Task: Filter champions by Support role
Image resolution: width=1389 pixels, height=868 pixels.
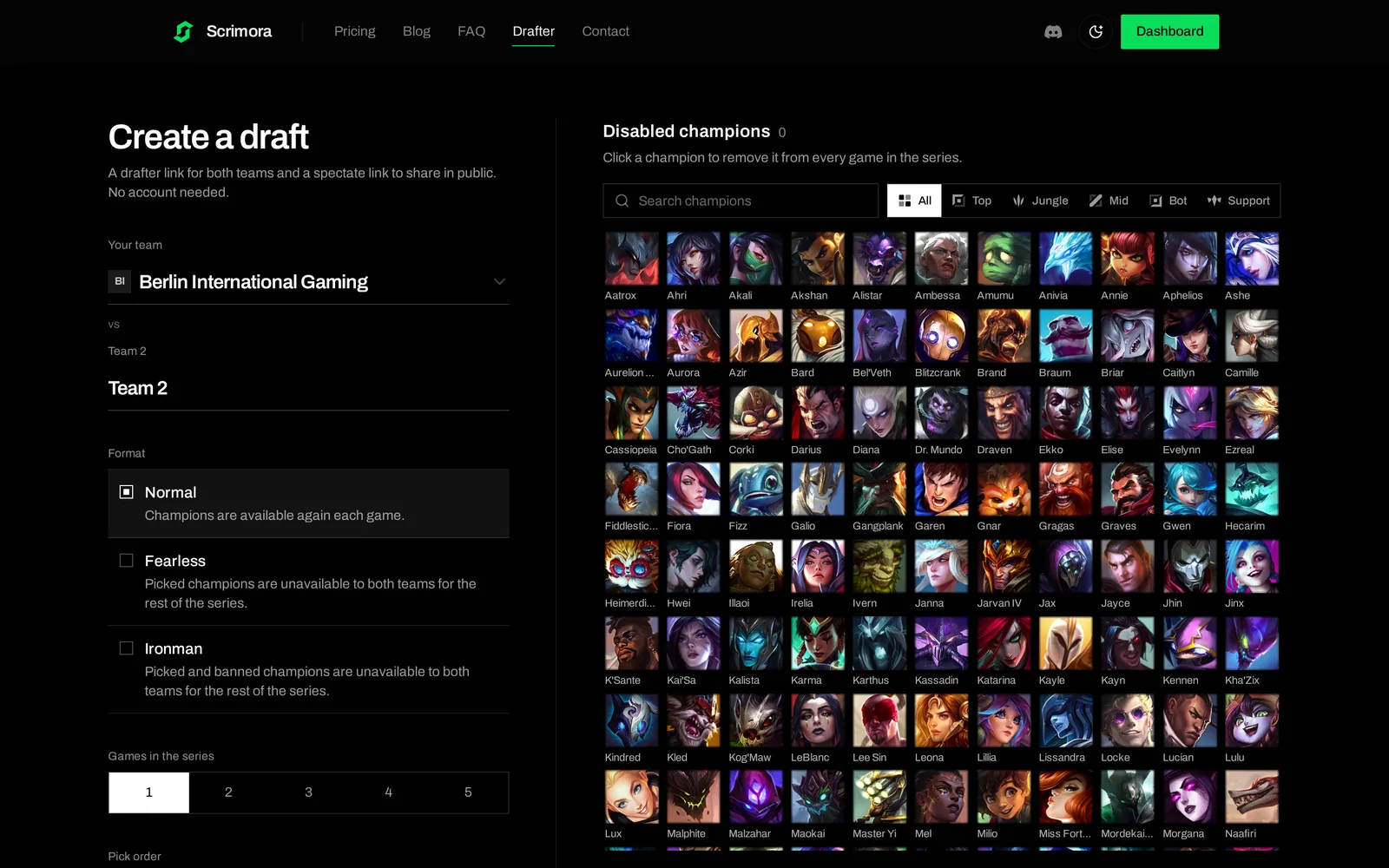Action: pos(1238,201)
